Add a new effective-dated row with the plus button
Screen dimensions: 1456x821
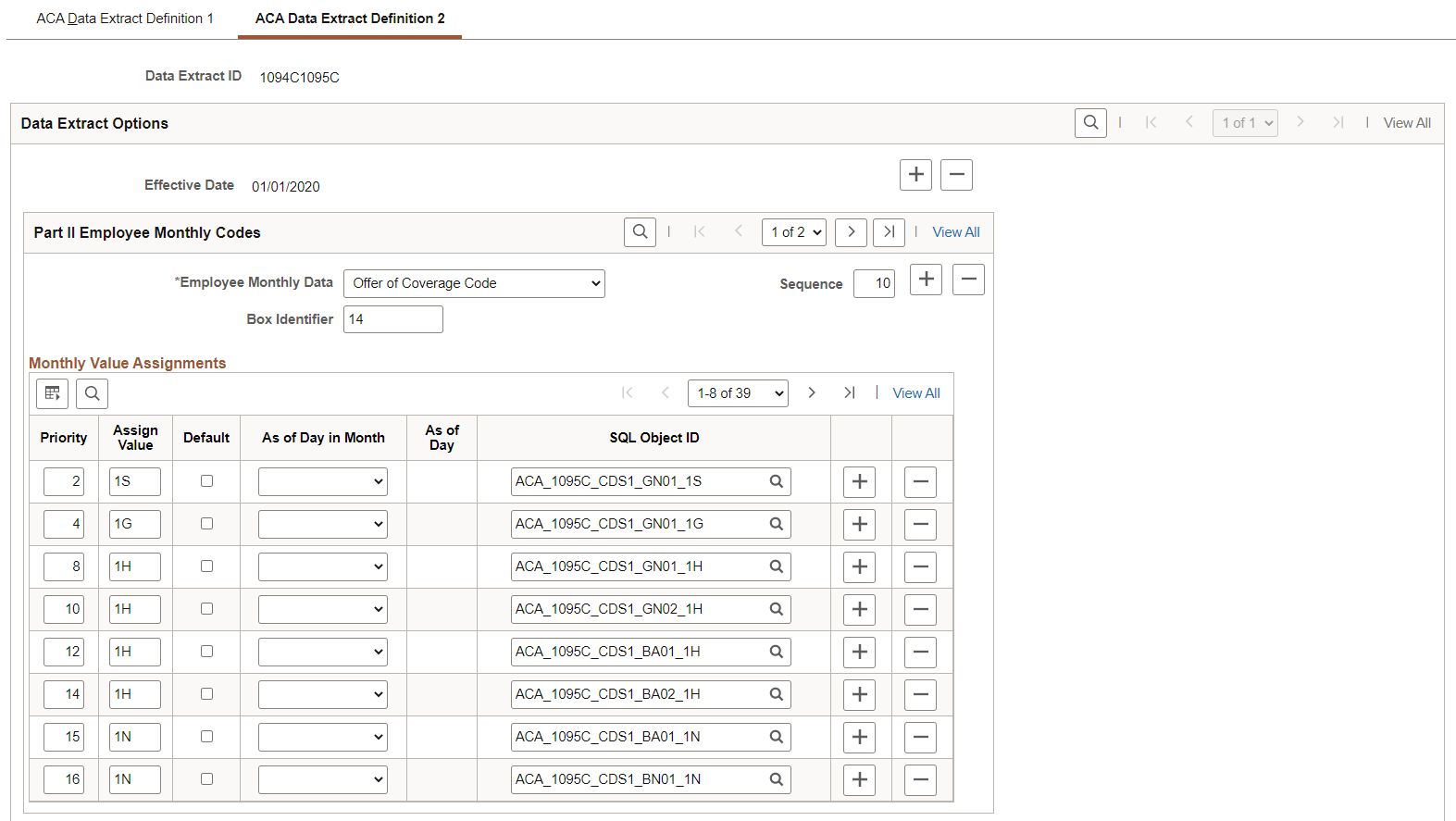(x=915, y=174)
